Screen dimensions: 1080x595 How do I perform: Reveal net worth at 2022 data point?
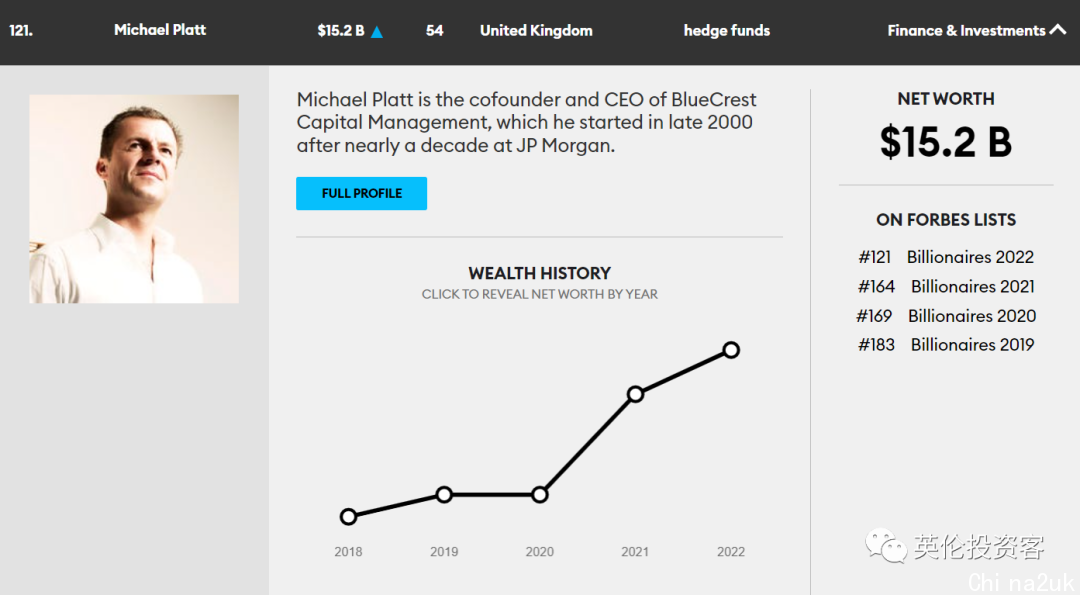[731, 350]
